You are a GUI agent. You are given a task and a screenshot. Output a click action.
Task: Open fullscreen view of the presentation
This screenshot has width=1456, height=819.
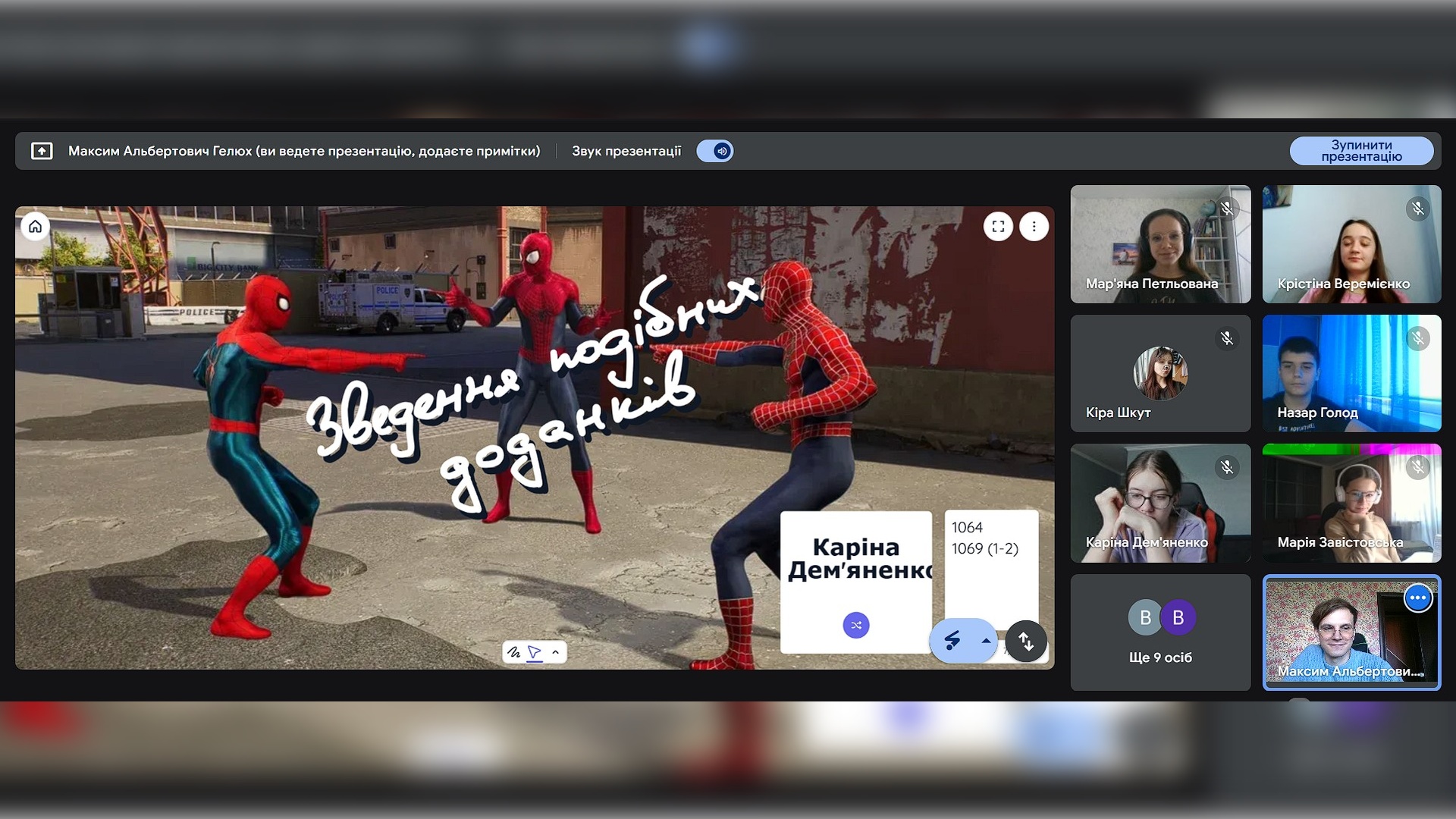[998, 226]
